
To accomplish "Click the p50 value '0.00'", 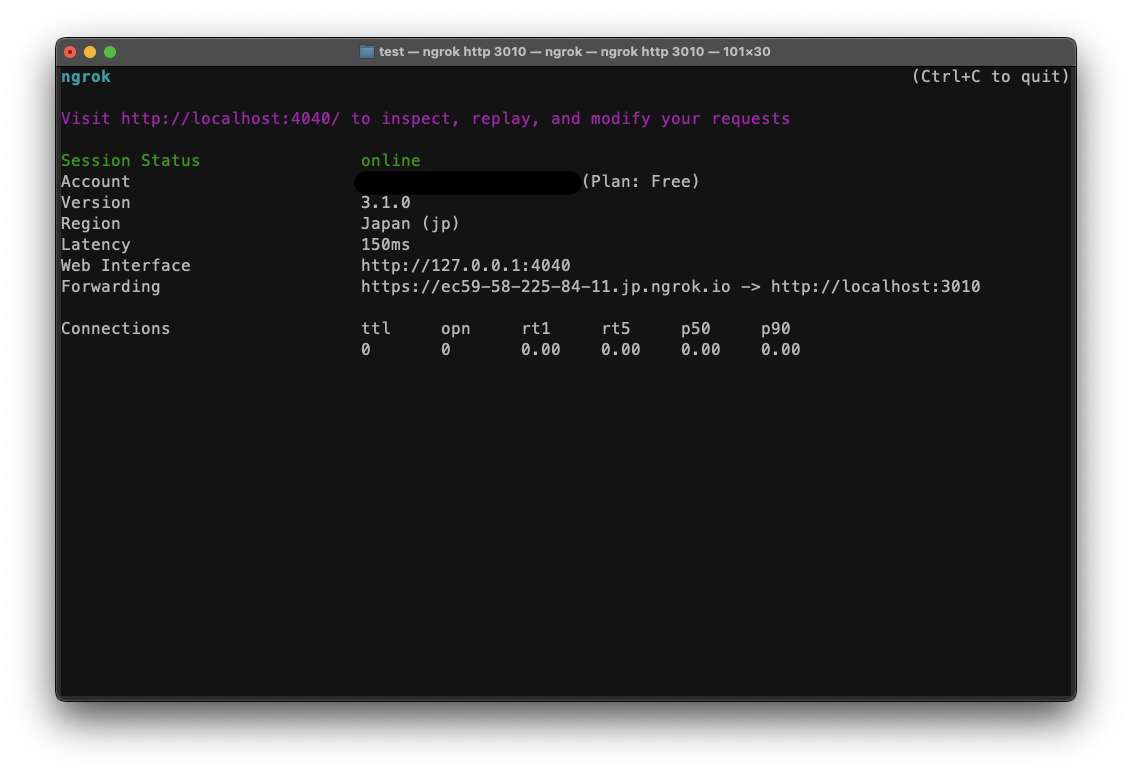I will (x=701, y=349).
